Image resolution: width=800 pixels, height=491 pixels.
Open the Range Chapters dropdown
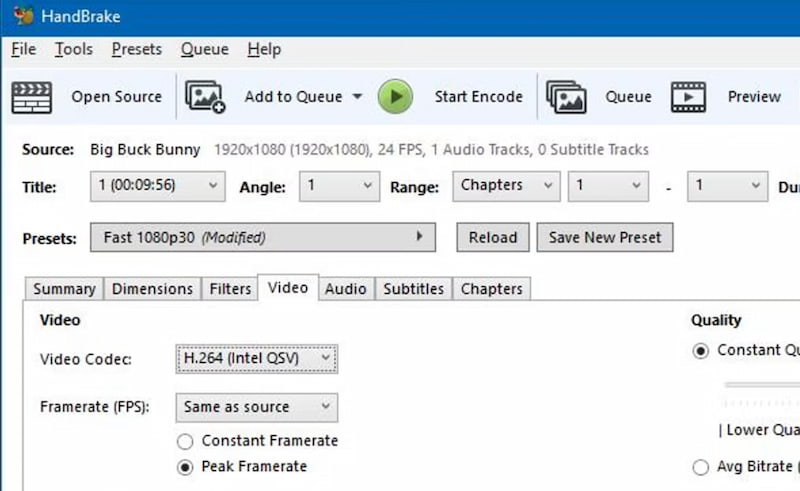(506, 186)
